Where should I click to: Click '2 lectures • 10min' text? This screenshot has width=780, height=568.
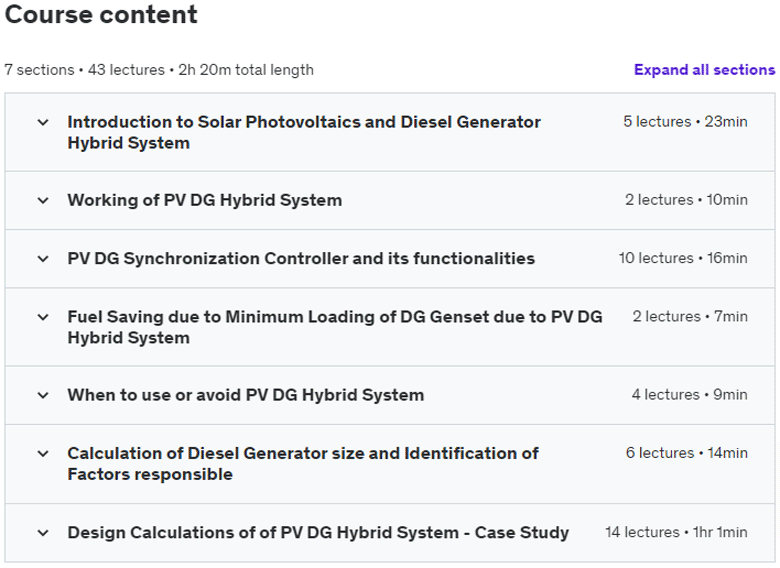point(686,199)
